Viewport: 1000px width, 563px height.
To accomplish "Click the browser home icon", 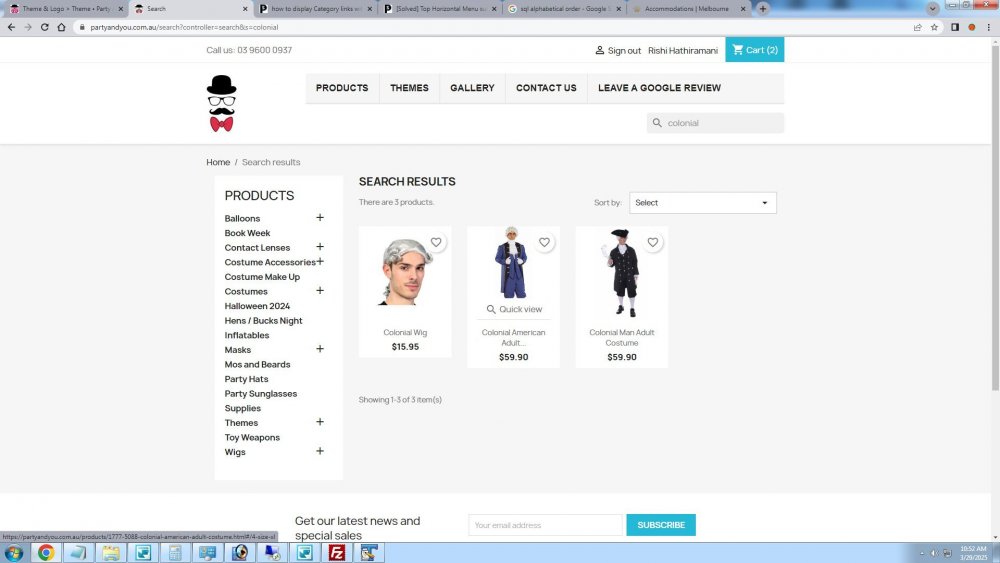I will coord(61,27).
